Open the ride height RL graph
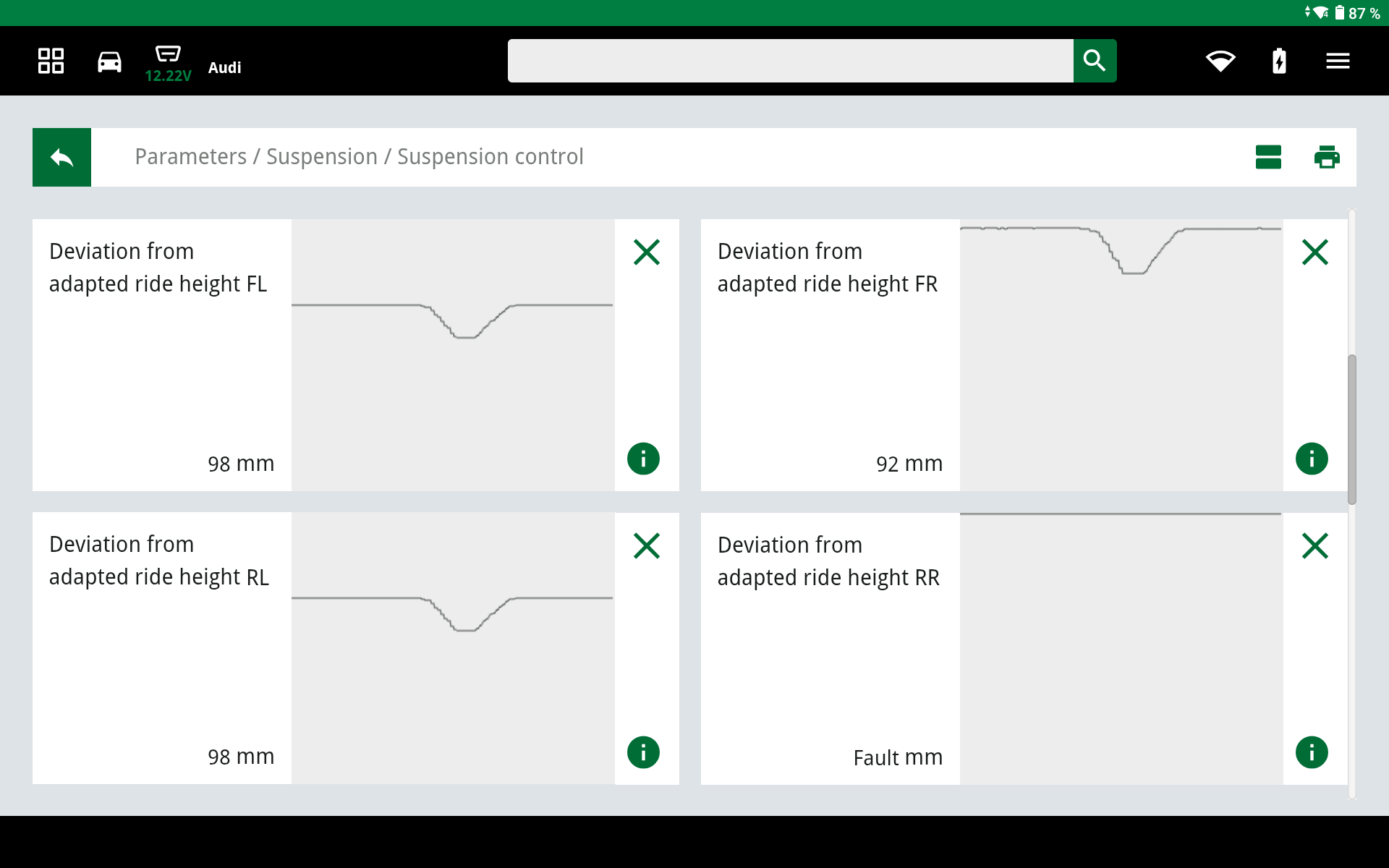 pos(453,648)
